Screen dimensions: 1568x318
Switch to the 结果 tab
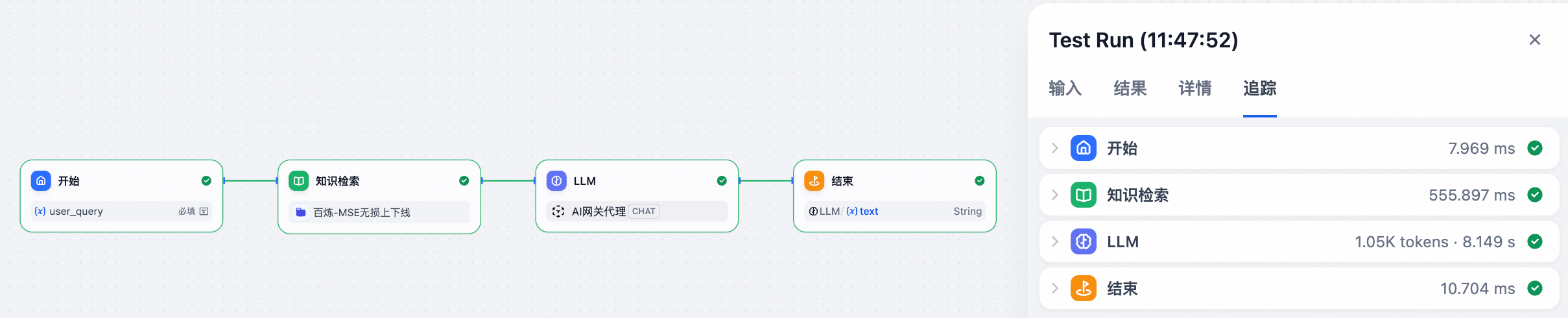click(x=1130, y=88)
